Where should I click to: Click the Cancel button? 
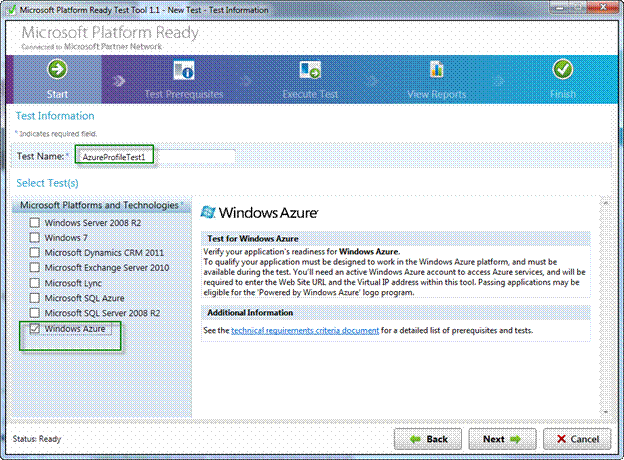[577, 439]
